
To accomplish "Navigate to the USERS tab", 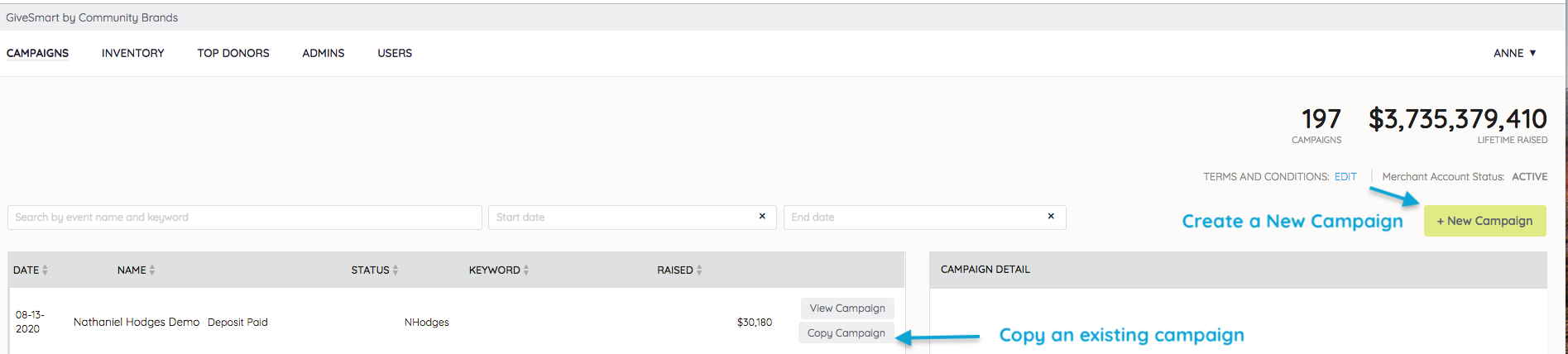I will pos(395,53).
